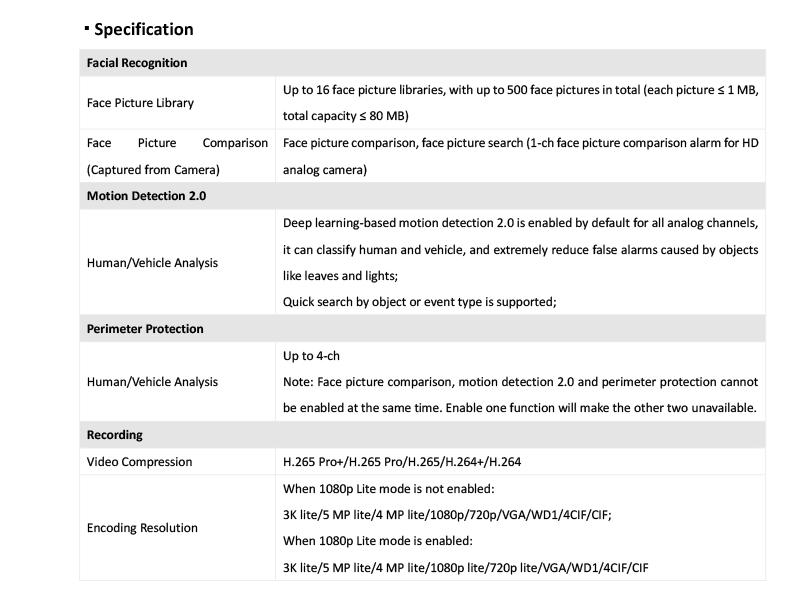Click the H.265 Pro+ compression value
800x607 pixels.
pyautogui.click(x=402, y=462)
